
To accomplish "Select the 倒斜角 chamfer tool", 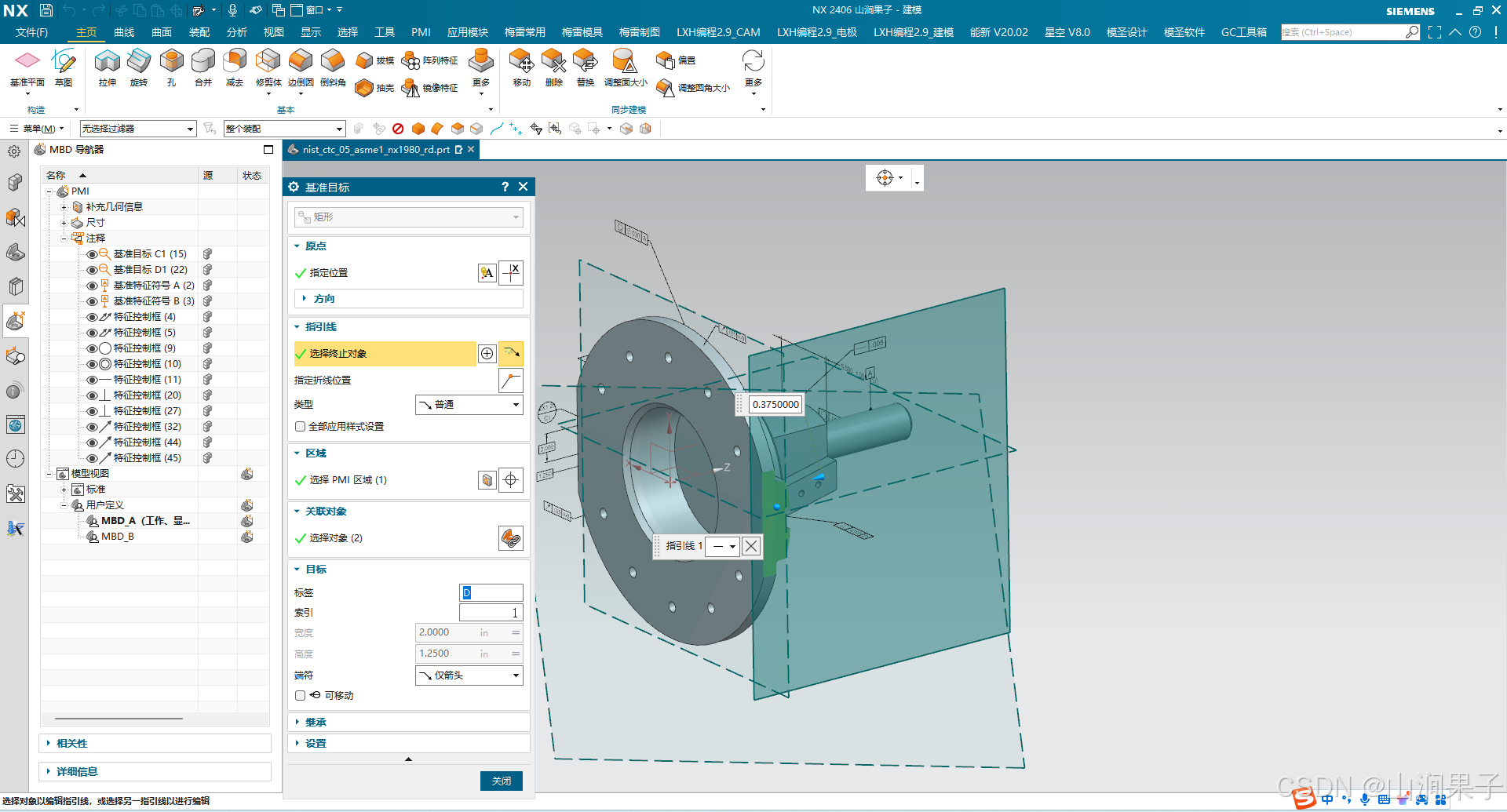I will 333,67.
